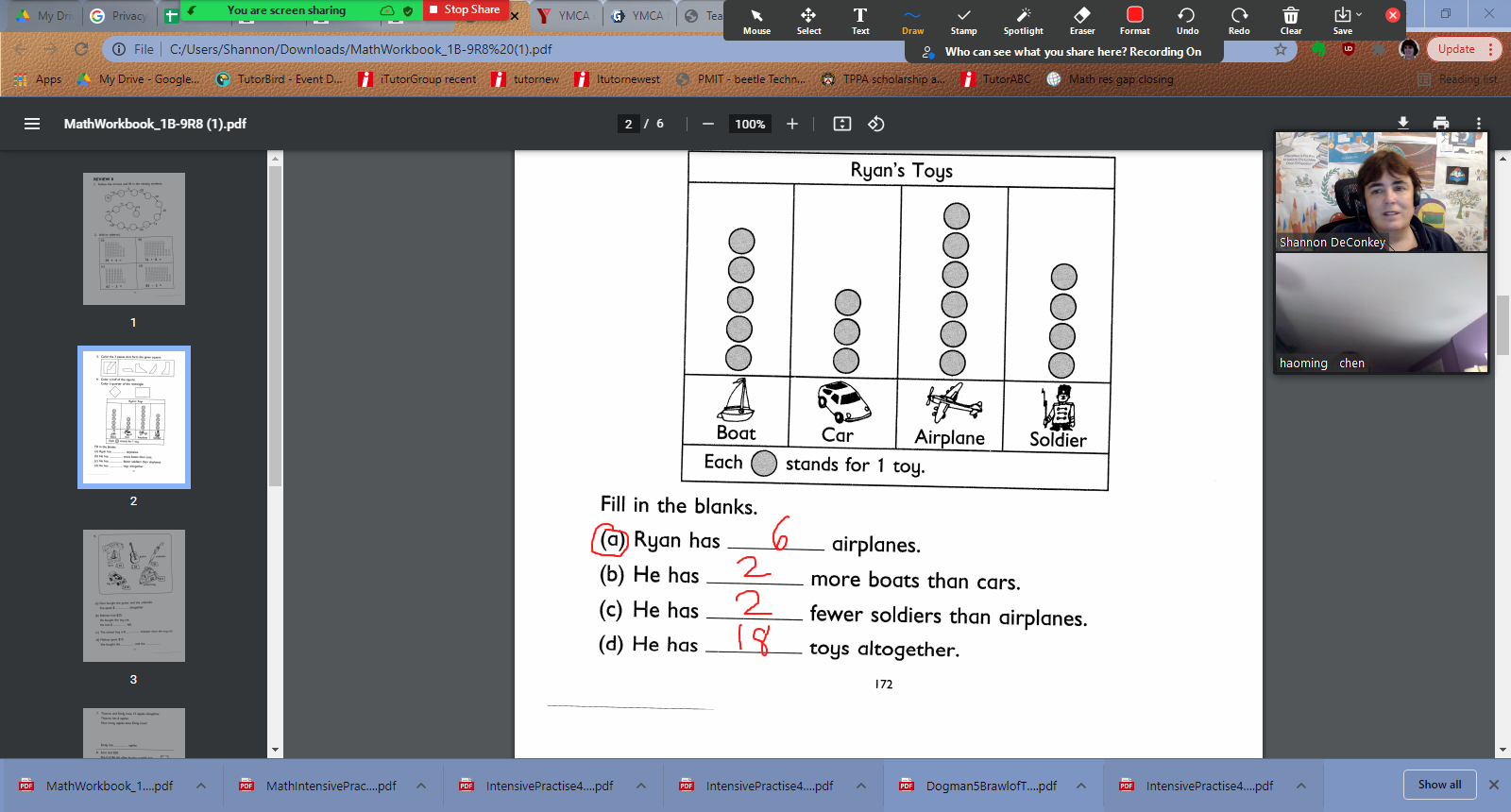Screen dimensions: 1511x812
Task: Open TutorBird - Event bookmark
Action: coord(280,79)
